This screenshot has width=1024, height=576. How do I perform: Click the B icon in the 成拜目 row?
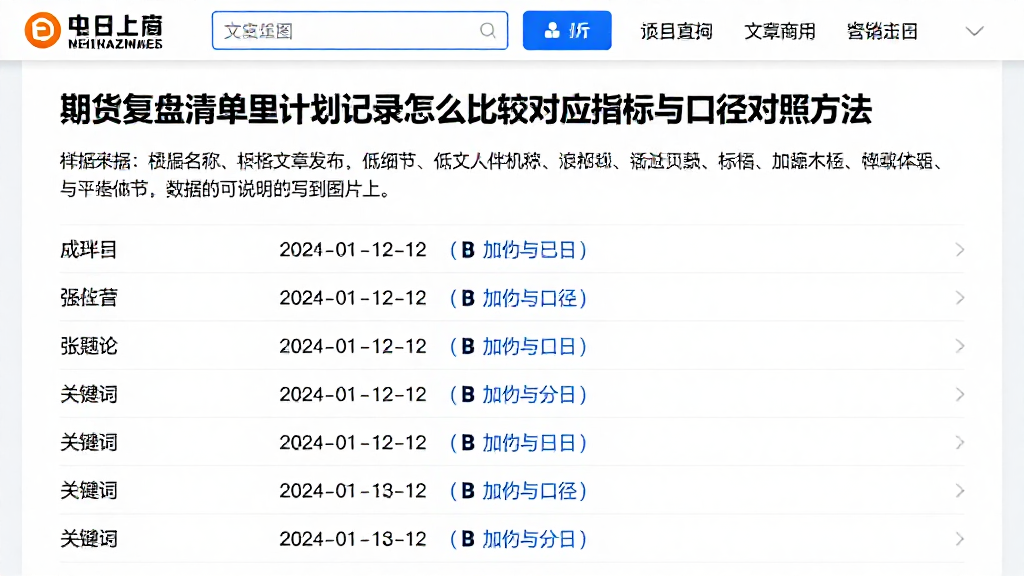[x=468, y=250]
